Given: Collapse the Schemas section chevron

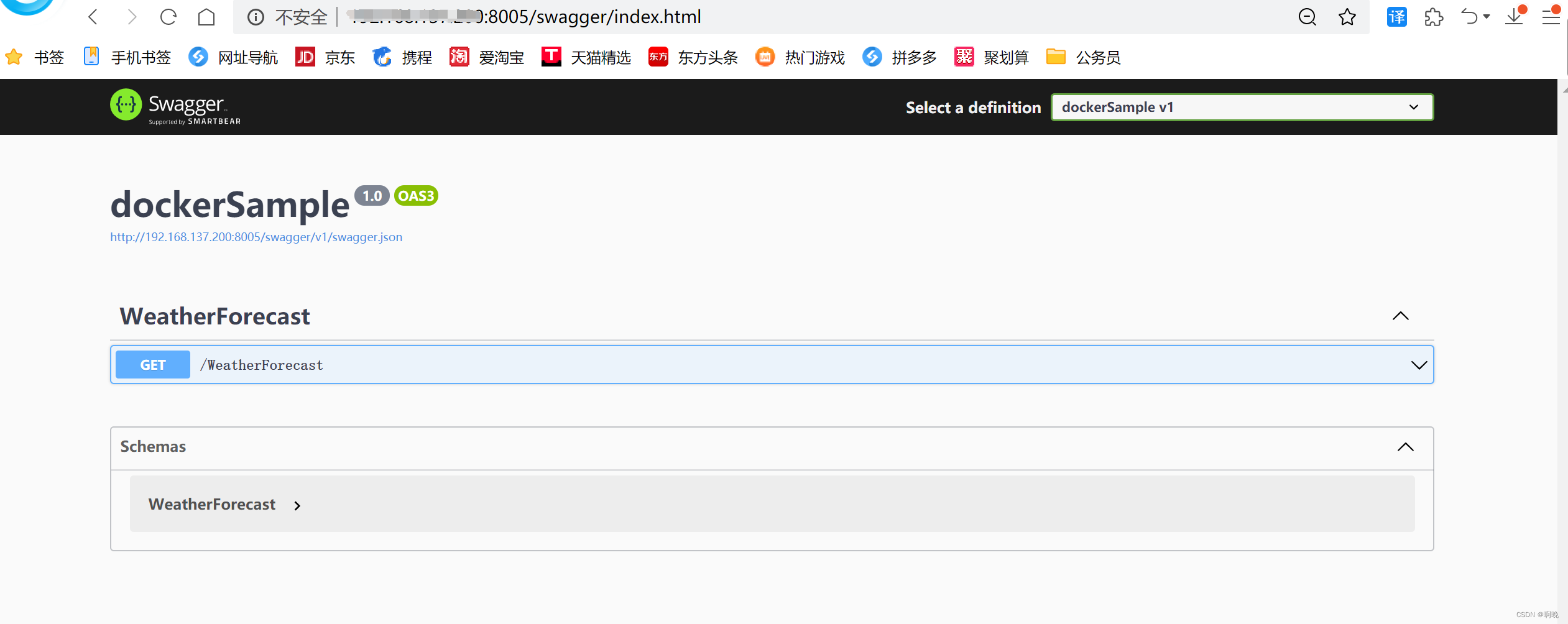Looking at the screenshot, I should (x=1406, y=447).
